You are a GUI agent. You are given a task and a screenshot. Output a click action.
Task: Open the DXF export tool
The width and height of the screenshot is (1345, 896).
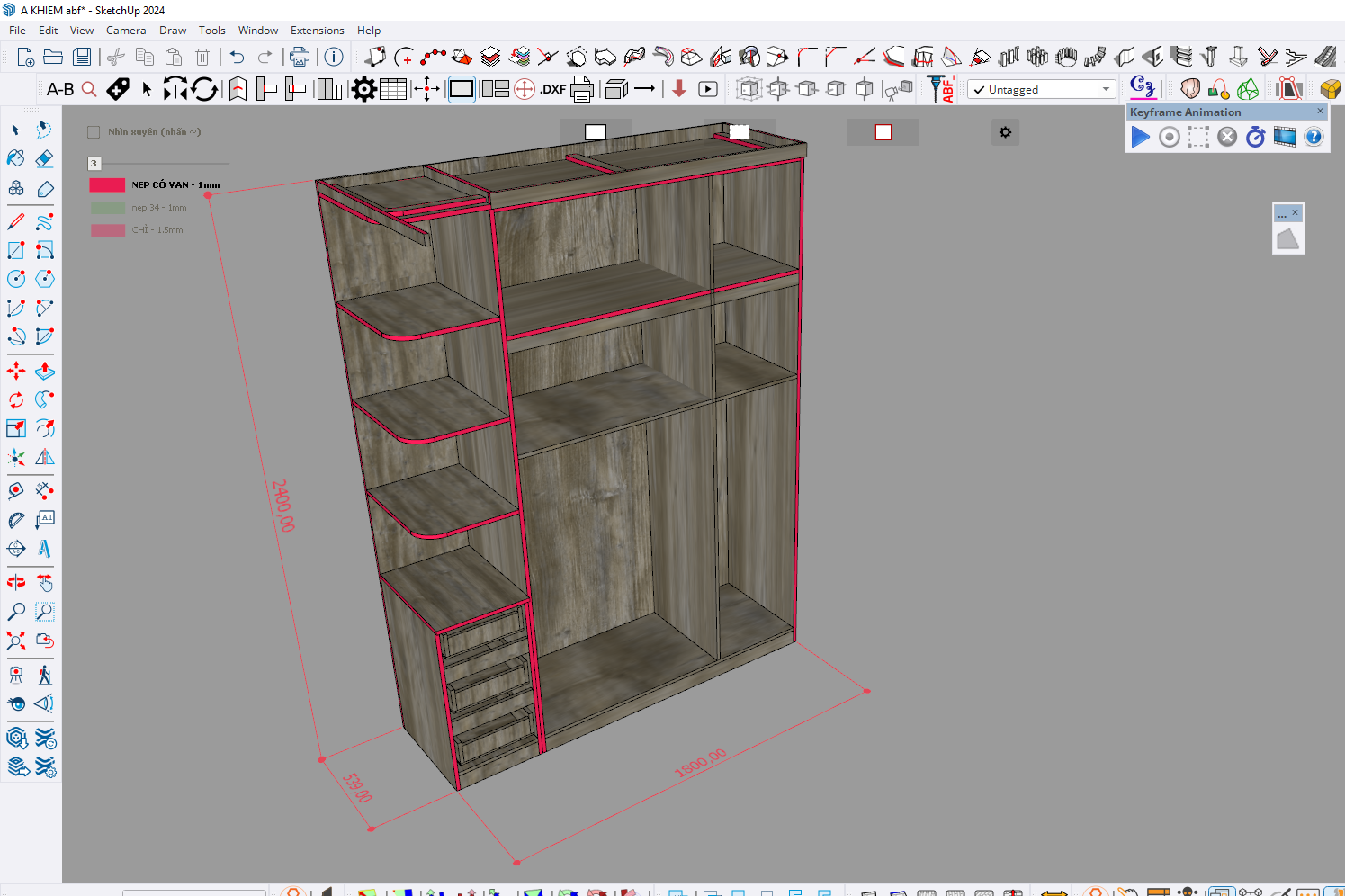click(552, 89)
